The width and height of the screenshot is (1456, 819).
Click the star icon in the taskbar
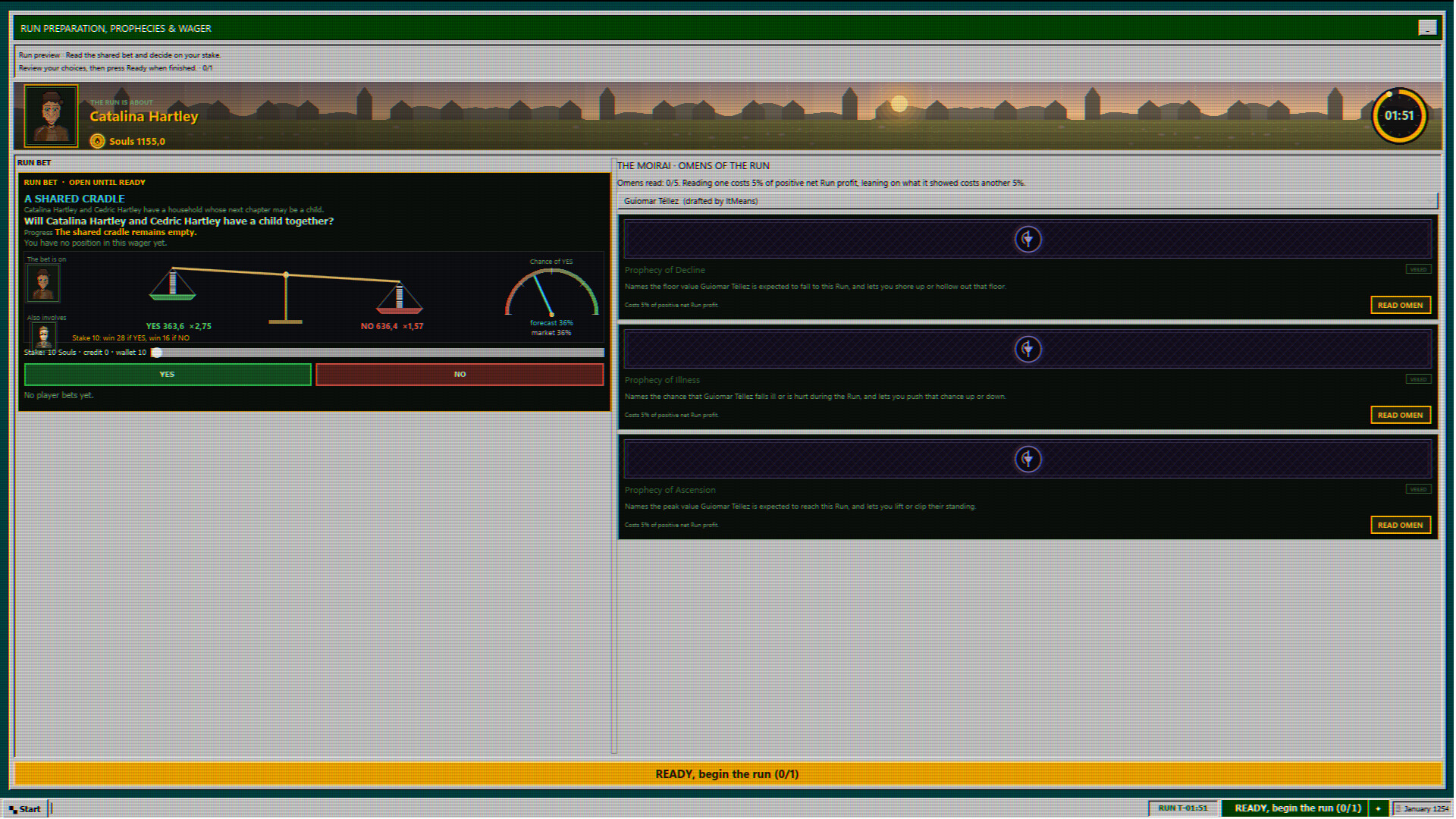(1378, 808)
